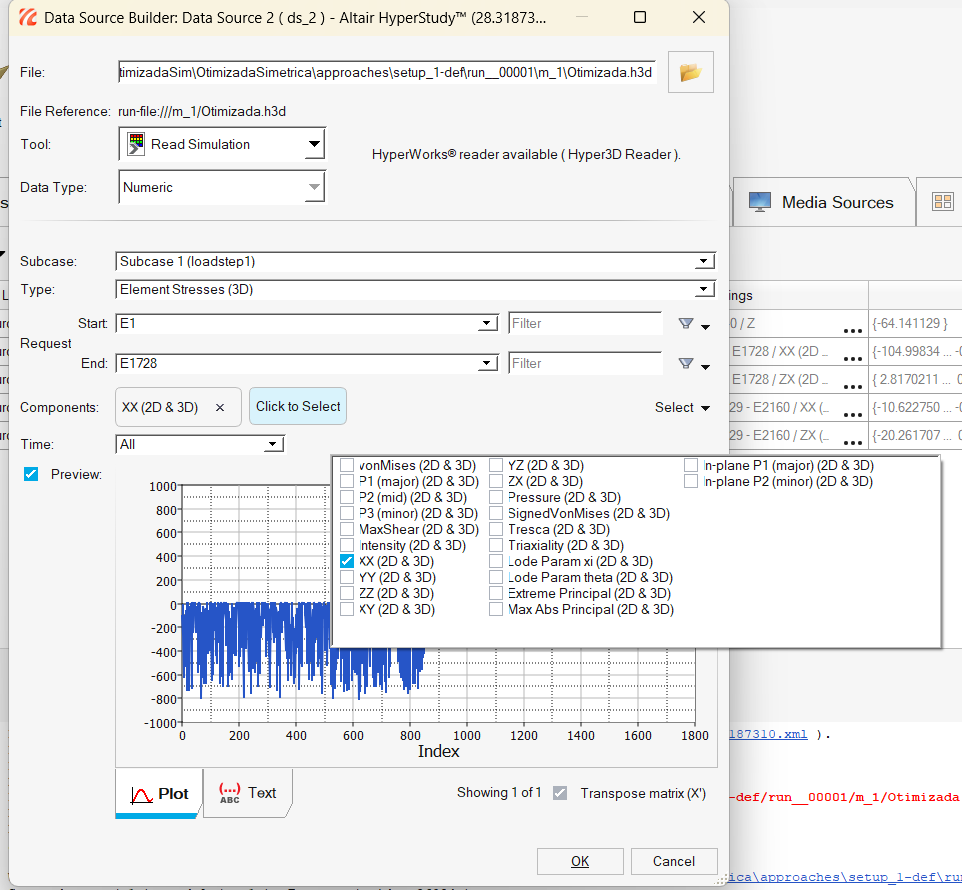Open the file browse folder icon
The image size is (962, 890).
point(690,72)
